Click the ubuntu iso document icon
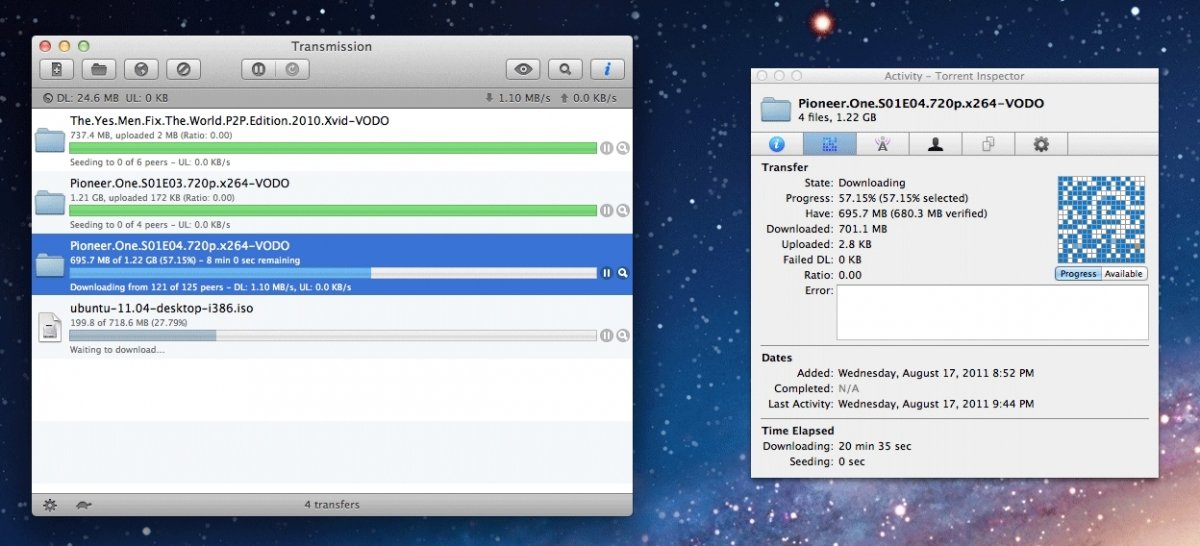This screenshot has width=1200, height=546. click(x=50, y=327)
